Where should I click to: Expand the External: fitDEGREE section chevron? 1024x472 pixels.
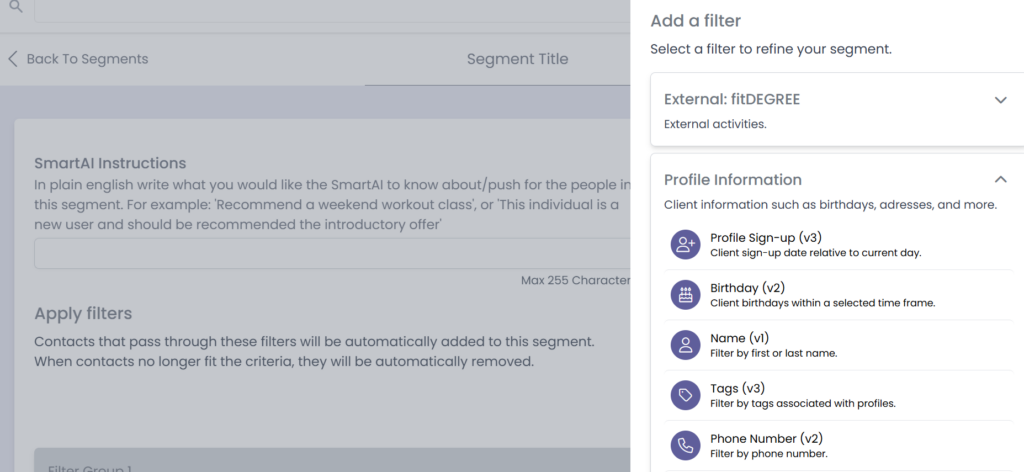coord(1000,100)
